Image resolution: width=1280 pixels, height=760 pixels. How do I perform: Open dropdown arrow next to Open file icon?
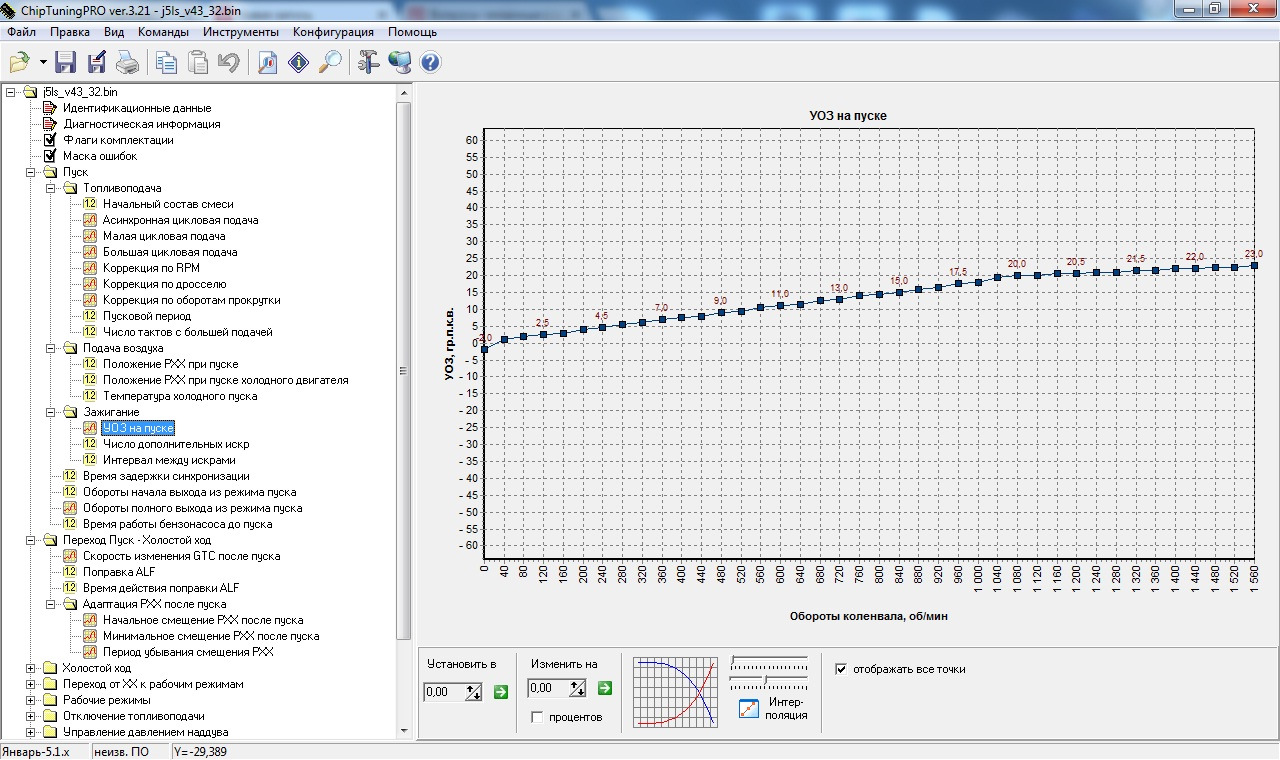(43, 63)
